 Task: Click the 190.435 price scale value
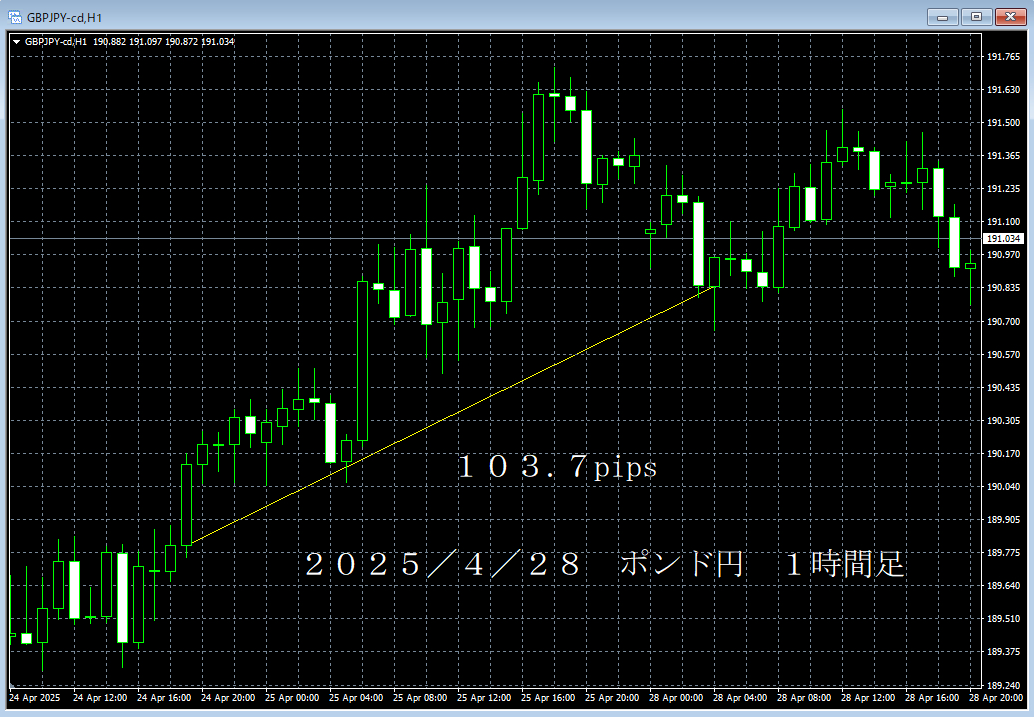(1003, 387)
